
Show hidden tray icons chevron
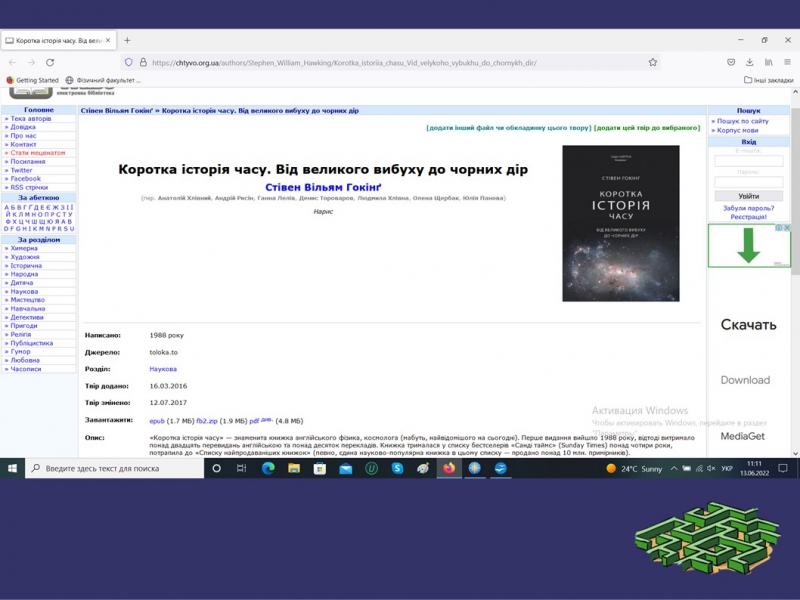(x=674, y=468)
